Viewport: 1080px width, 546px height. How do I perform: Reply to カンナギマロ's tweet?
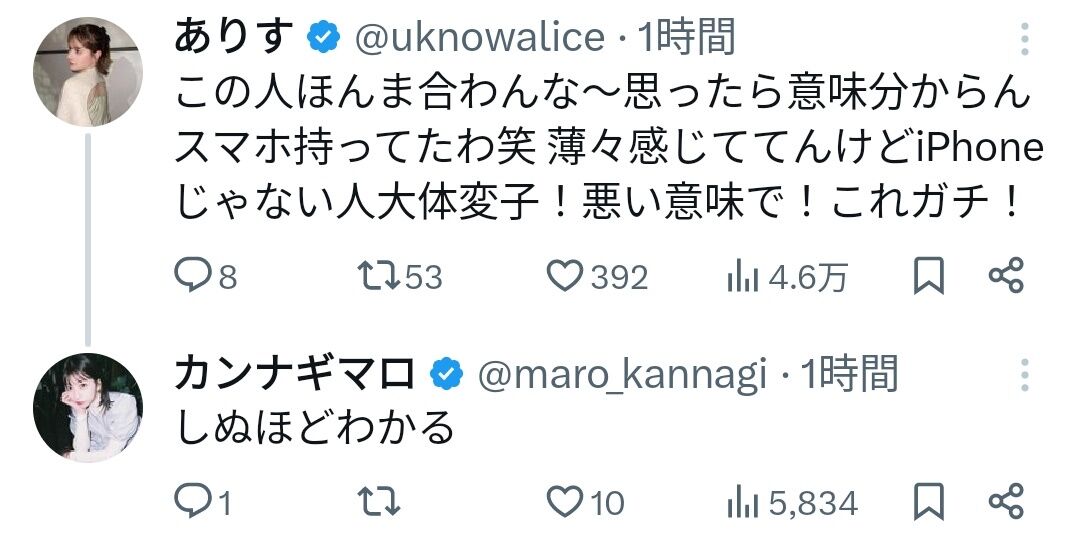click(191, 501)
